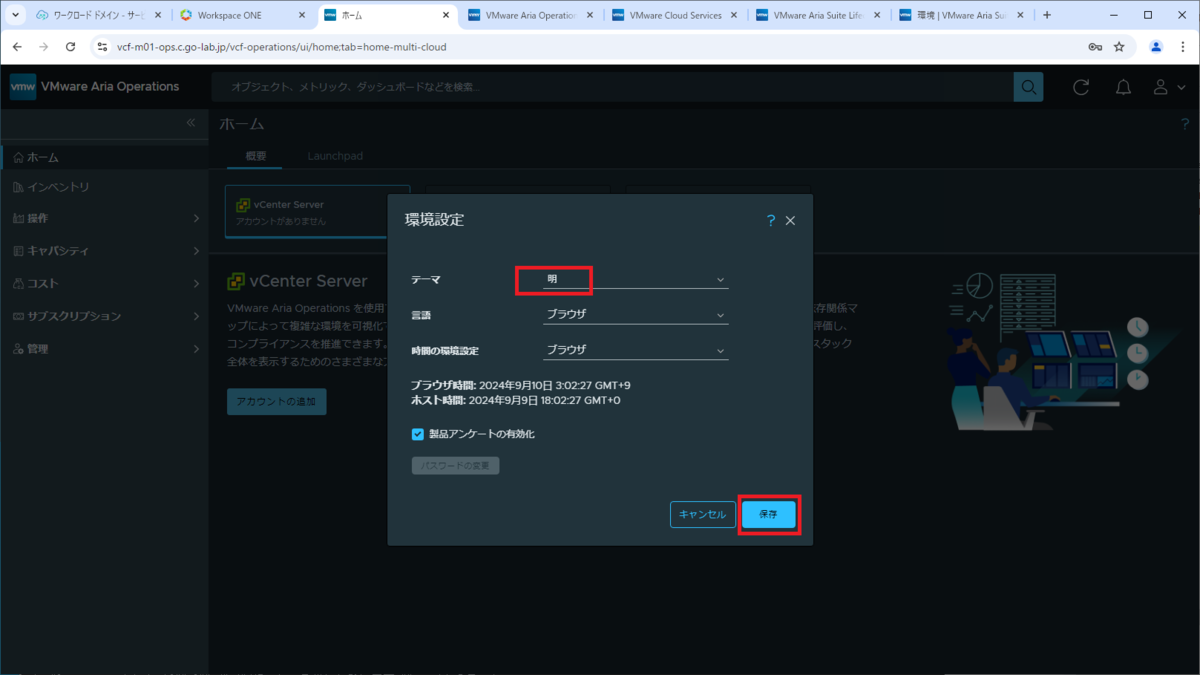Close the 環境設定 dialog with X
The width and height of the screenshot is (1200, 675).
[790, 220]
